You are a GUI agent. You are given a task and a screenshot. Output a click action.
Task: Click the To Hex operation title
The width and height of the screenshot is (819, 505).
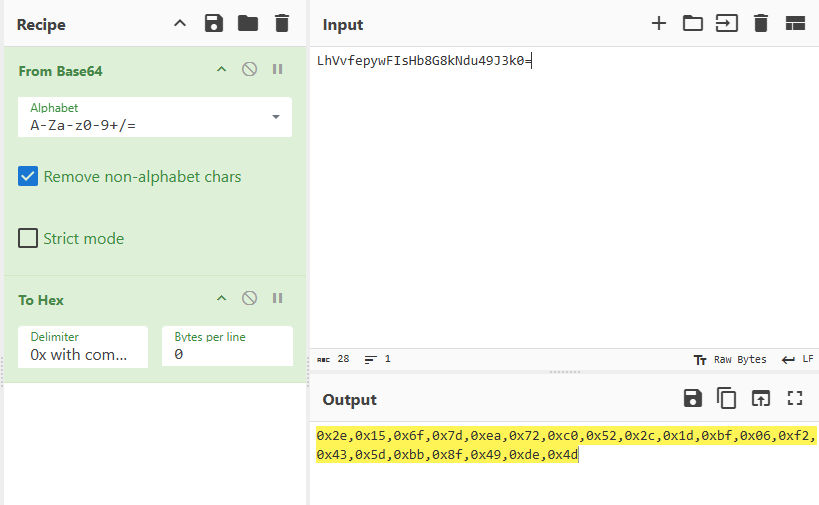(x=41, y=300)
